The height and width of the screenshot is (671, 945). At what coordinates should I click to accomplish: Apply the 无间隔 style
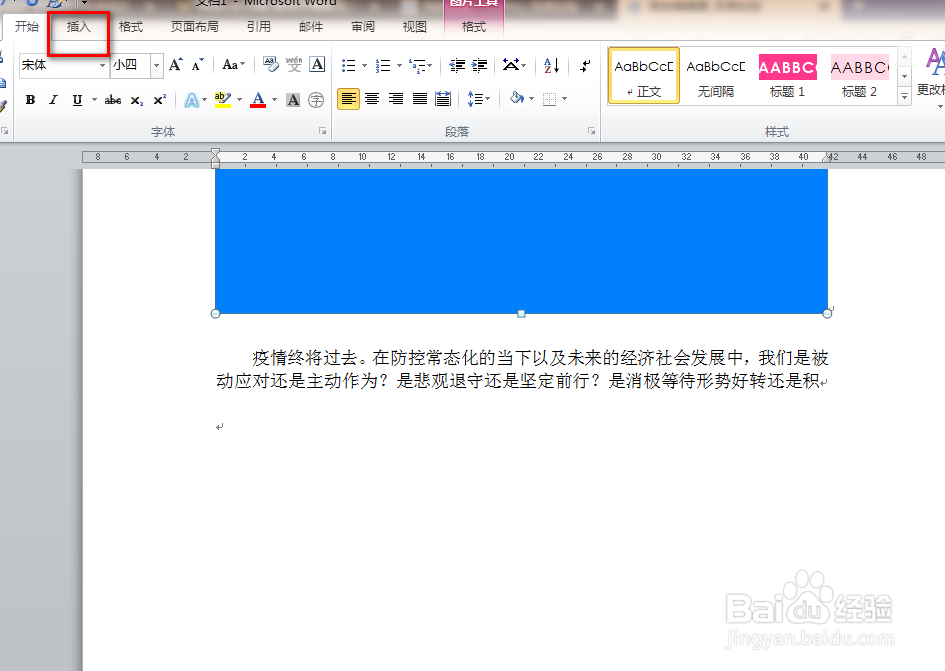pos(715,77)
